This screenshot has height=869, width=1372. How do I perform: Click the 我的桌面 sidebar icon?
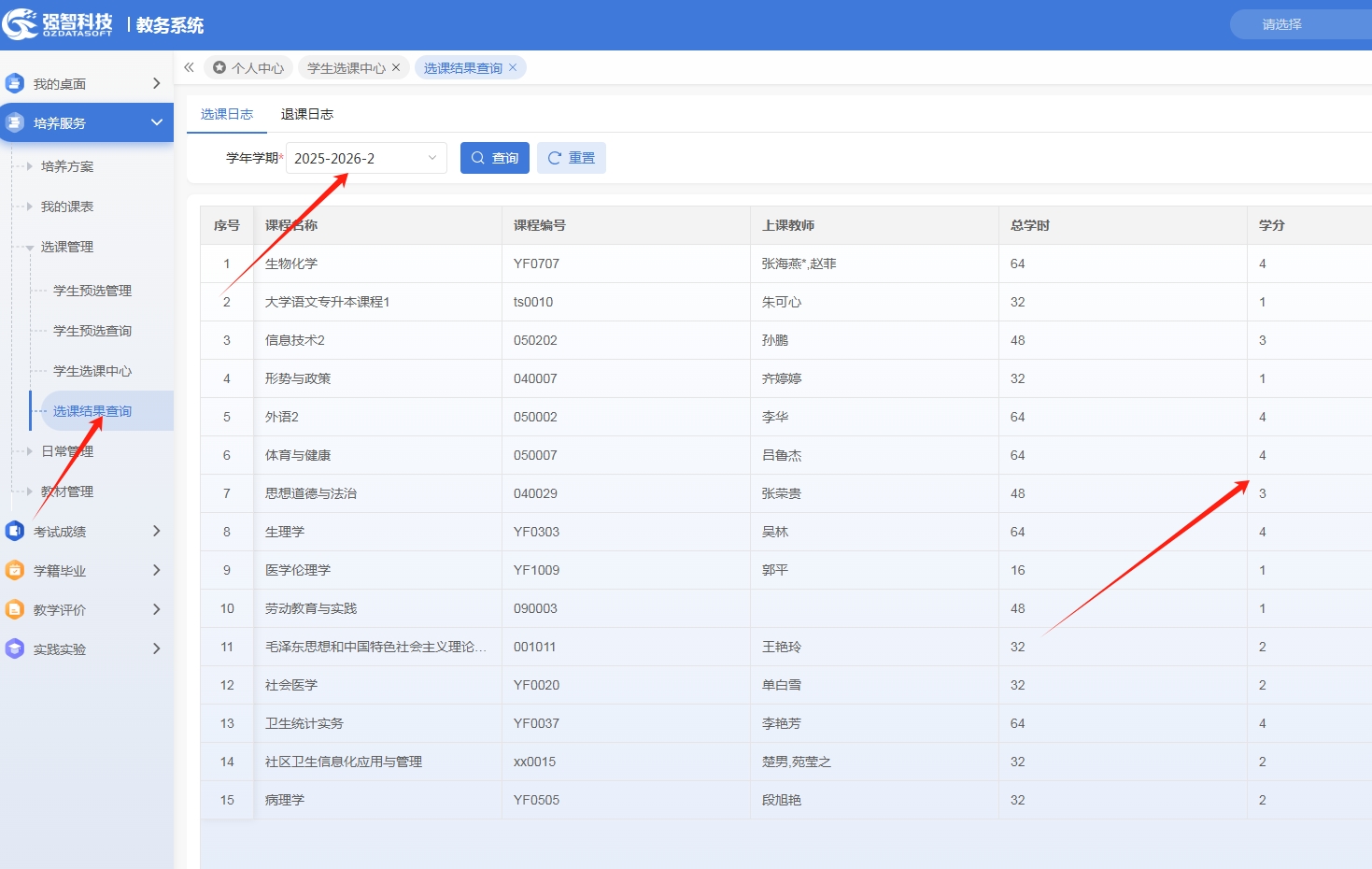(15, 83)
